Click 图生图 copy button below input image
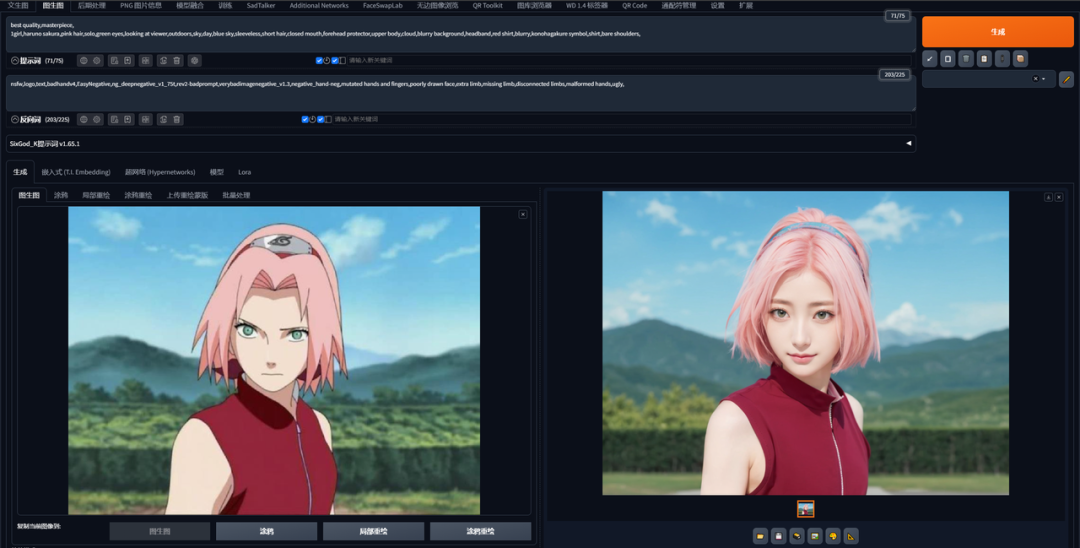The width and height of the screenshot is (1080, 548). (x=160, y=531)
